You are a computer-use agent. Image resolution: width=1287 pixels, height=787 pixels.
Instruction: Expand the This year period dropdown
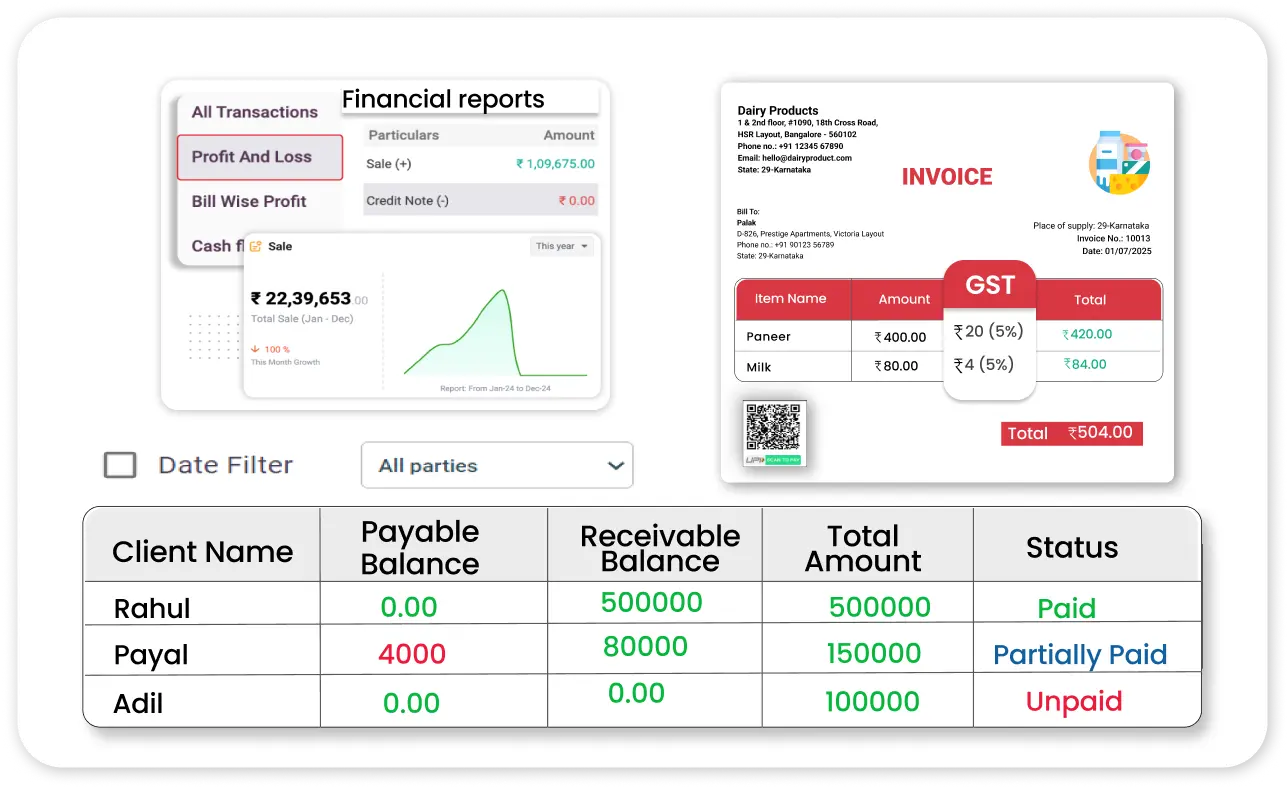562,246
